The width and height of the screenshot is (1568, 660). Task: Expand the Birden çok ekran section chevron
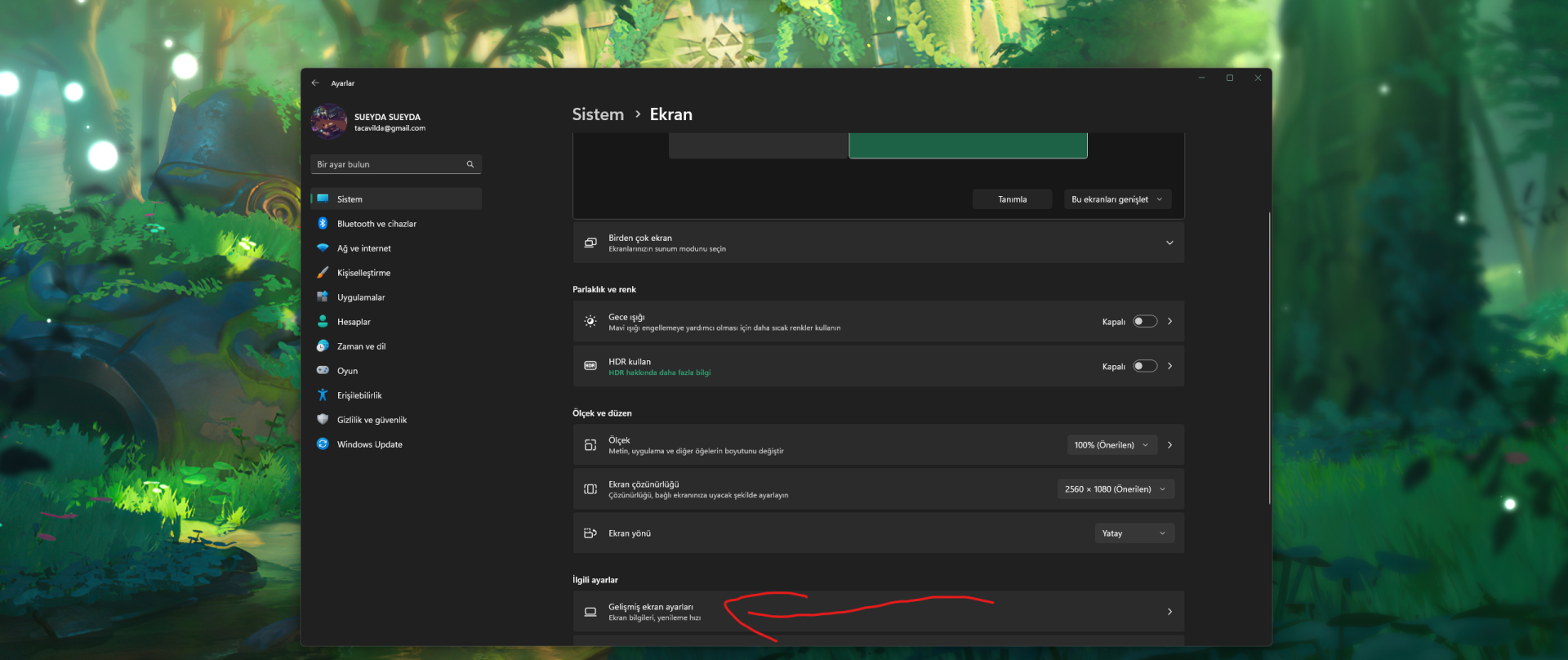(x=1169, y=243)
